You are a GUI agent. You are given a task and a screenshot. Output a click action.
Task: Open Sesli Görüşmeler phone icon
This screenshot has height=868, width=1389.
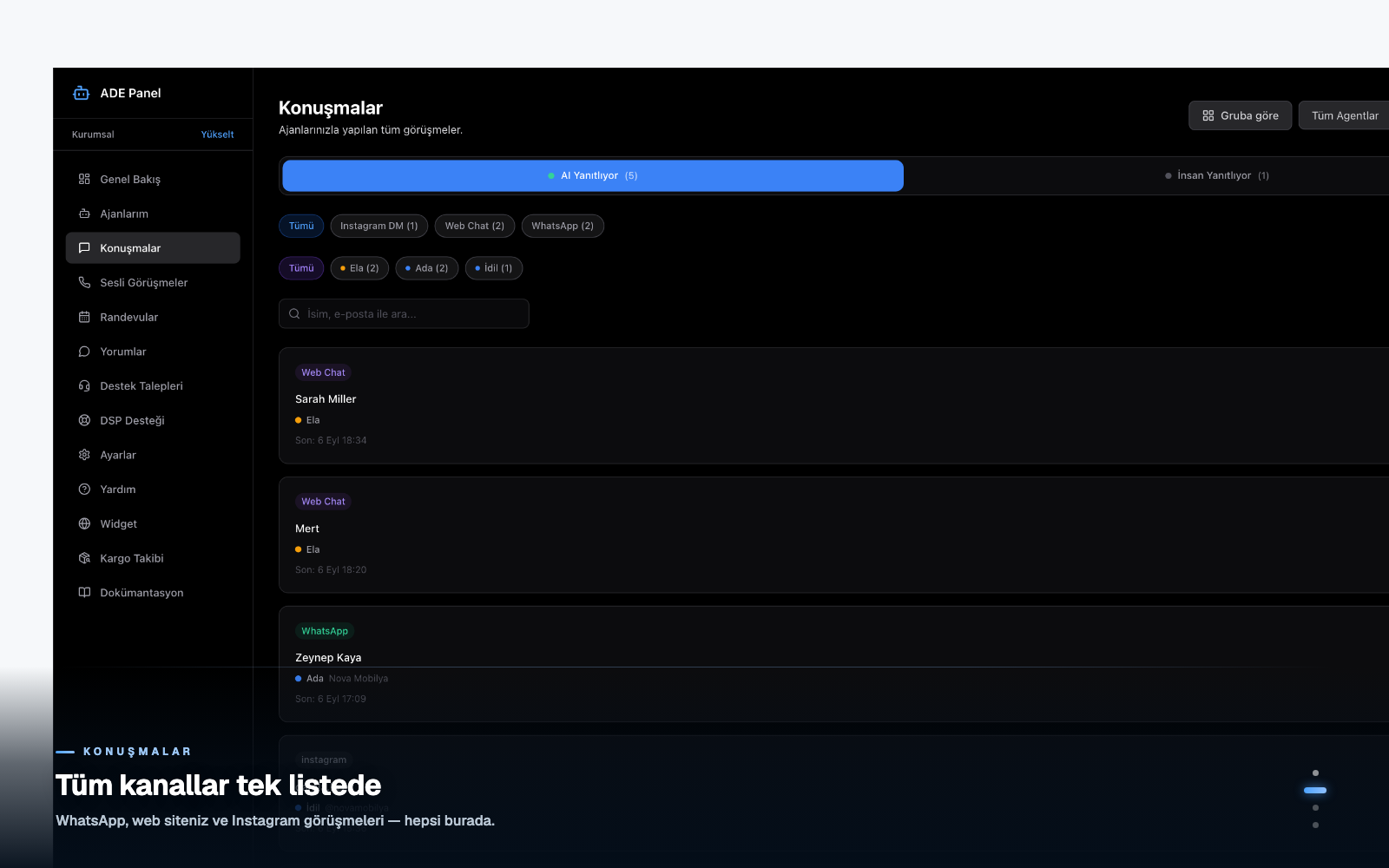pyautogui.click(x=84, y=282)
